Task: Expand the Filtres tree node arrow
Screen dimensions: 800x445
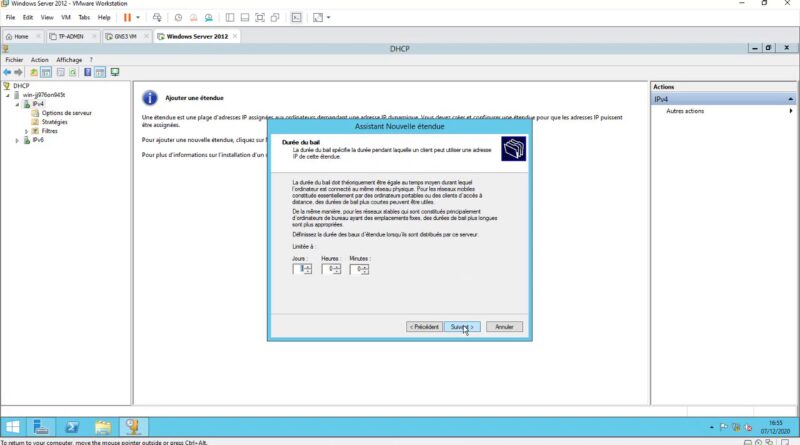Action: (x=27, y=131)
